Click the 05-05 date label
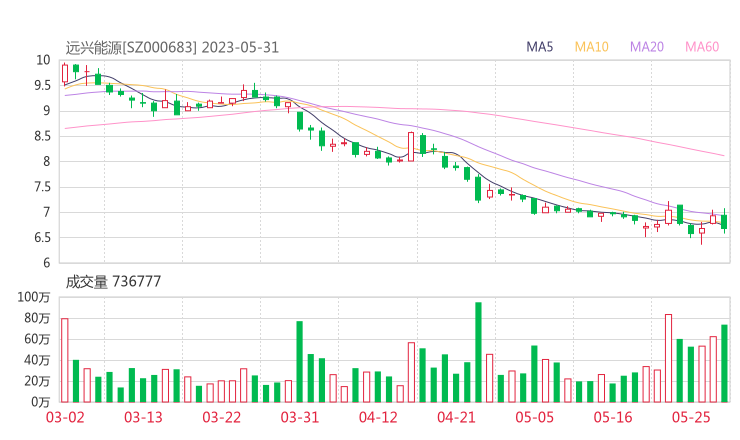Screen dimensions: 740x440 point(534,417)
